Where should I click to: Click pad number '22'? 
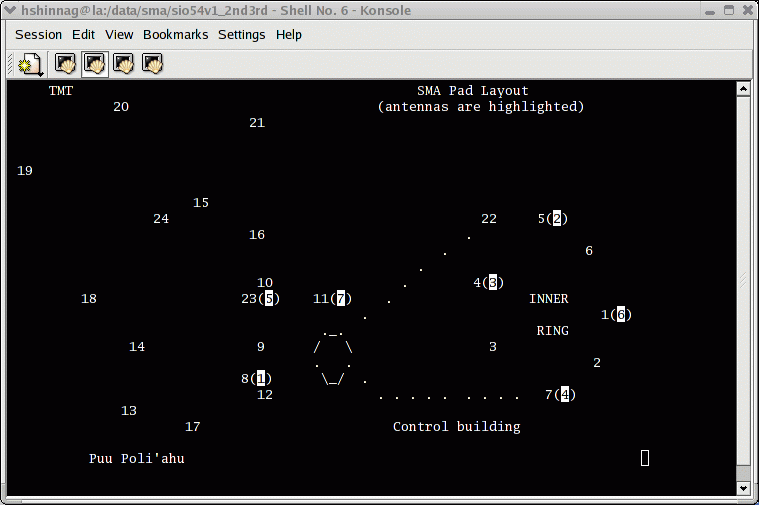tap(489, 219)
